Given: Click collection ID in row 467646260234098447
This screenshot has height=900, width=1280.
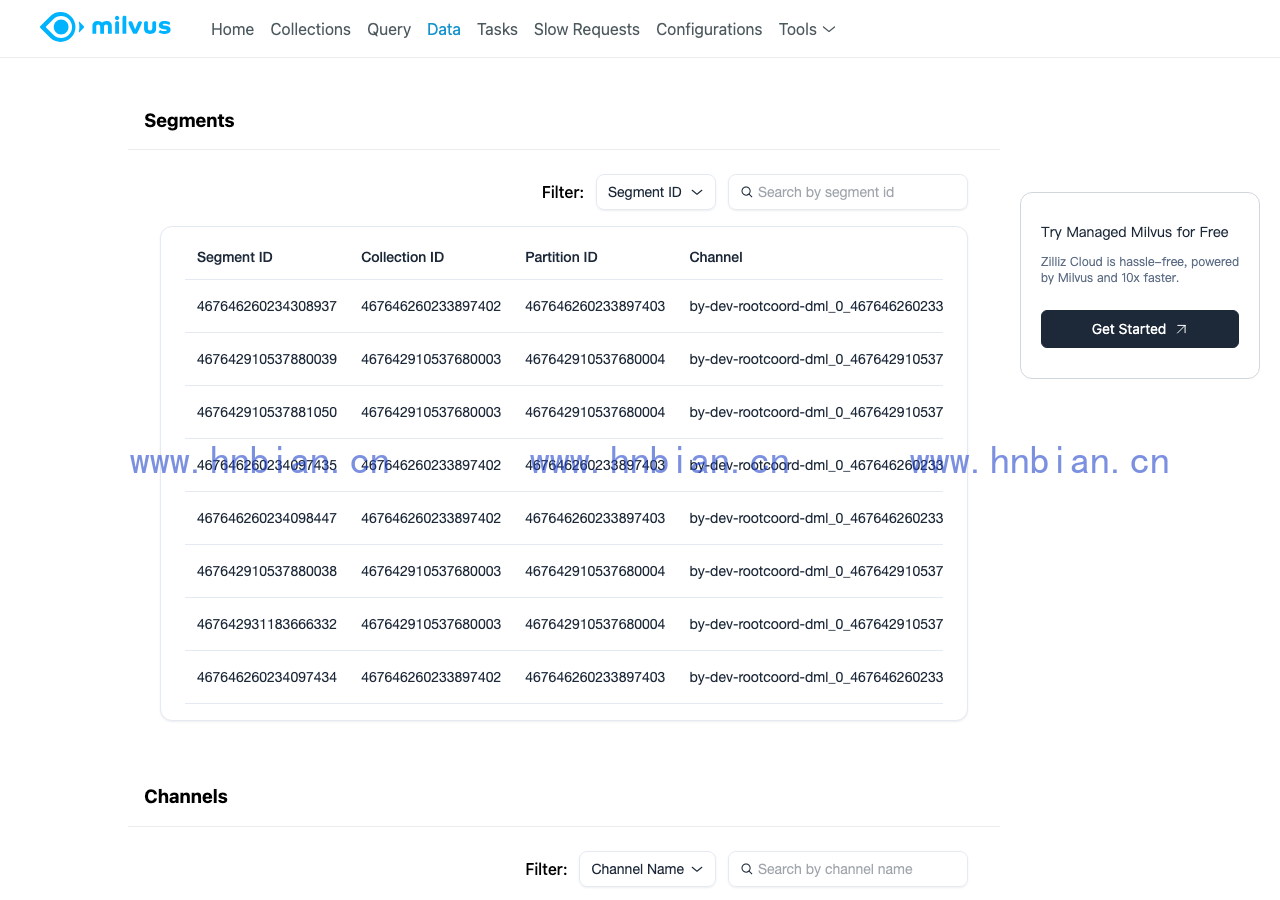Looking at the screenshot, I should coord(431,518).
